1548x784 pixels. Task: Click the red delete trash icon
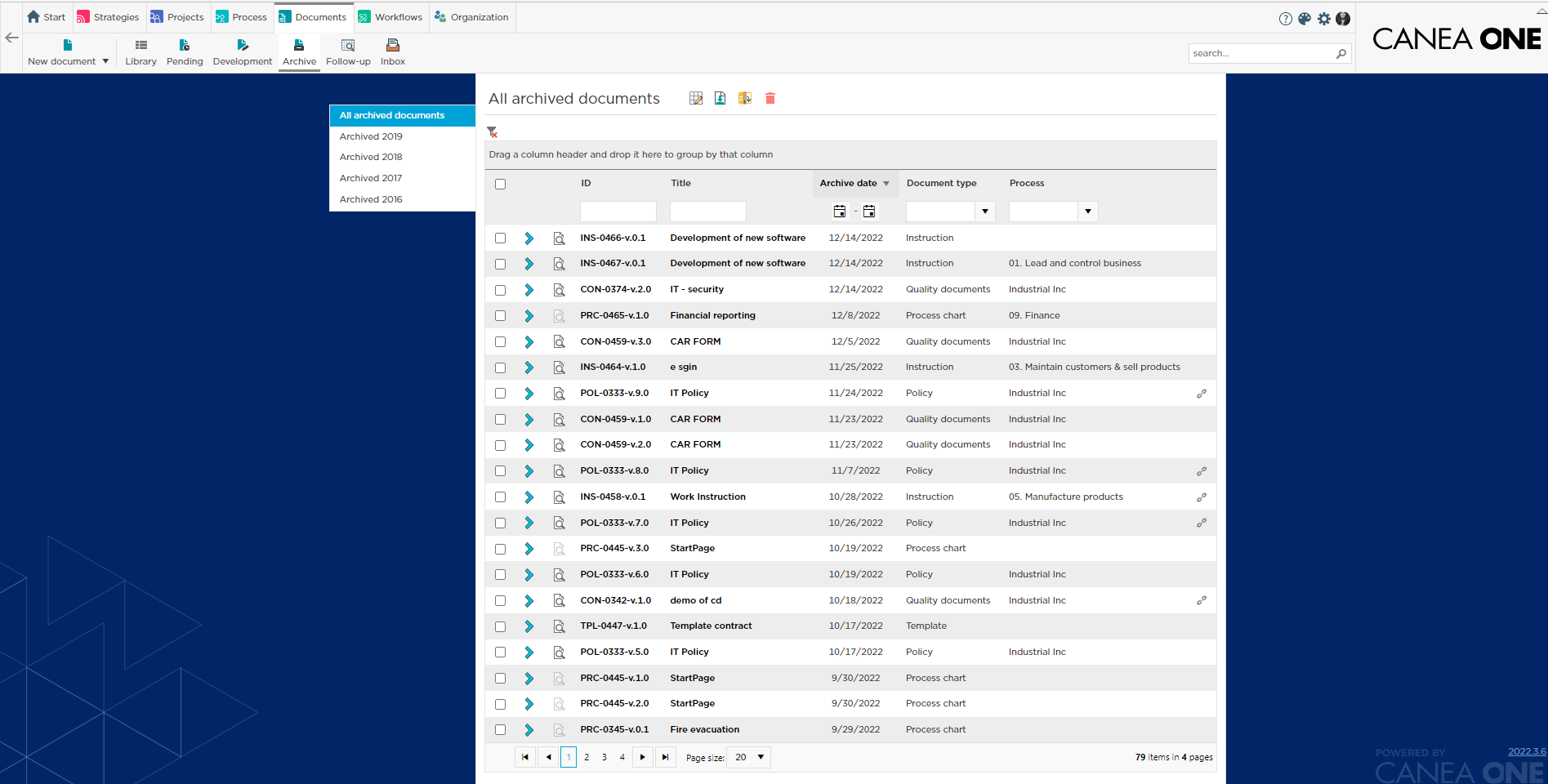[769, 98]
